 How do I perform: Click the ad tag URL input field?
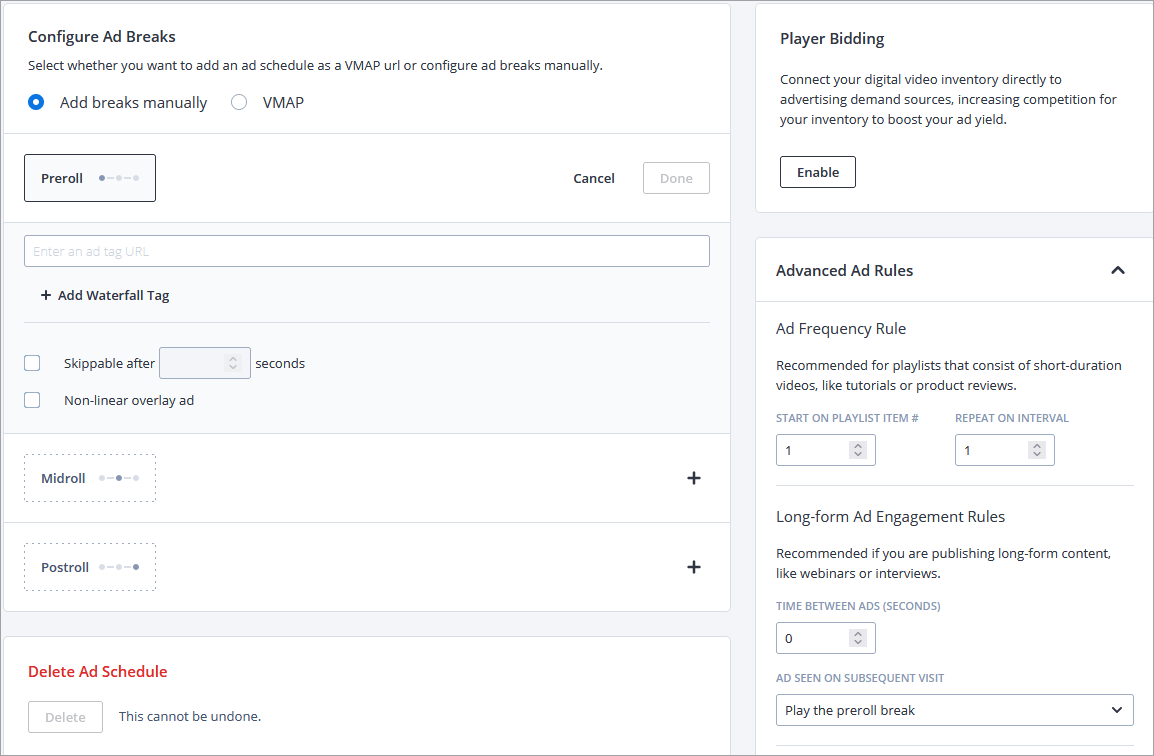click(x=366, y=251)
